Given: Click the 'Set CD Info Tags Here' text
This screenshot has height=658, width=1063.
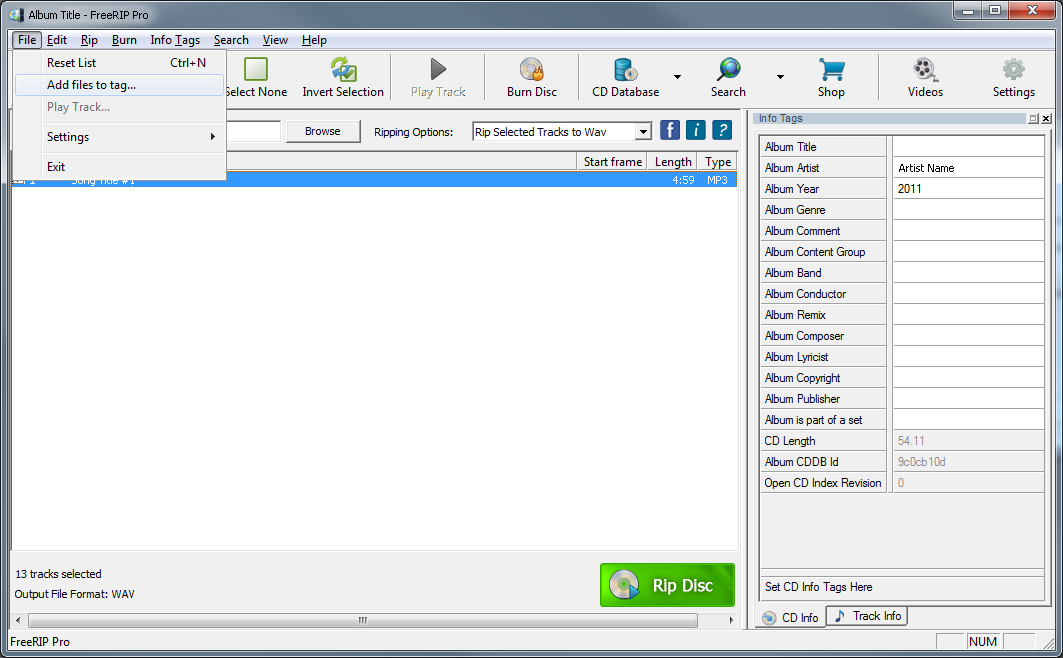Looking at the screenshot, I should coord(818,587).
